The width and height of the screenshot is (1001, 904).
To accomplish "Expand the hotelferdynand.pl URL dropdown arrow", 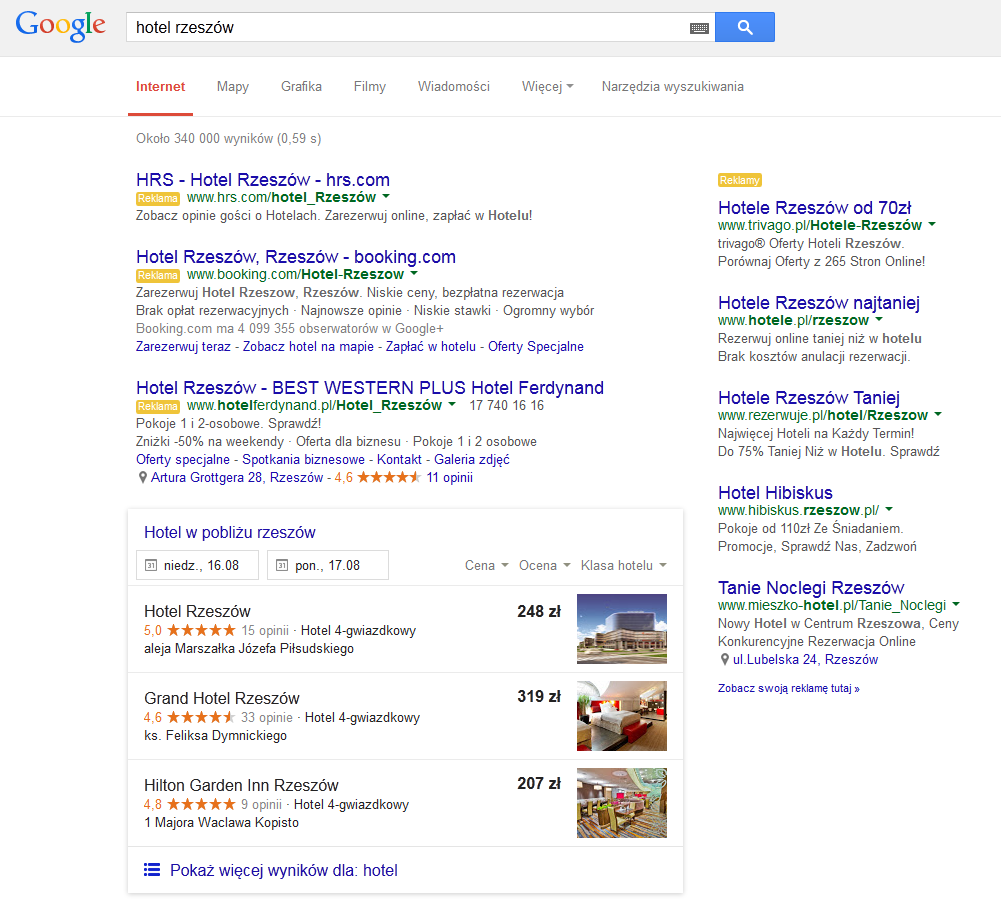I will pos(452,404).
